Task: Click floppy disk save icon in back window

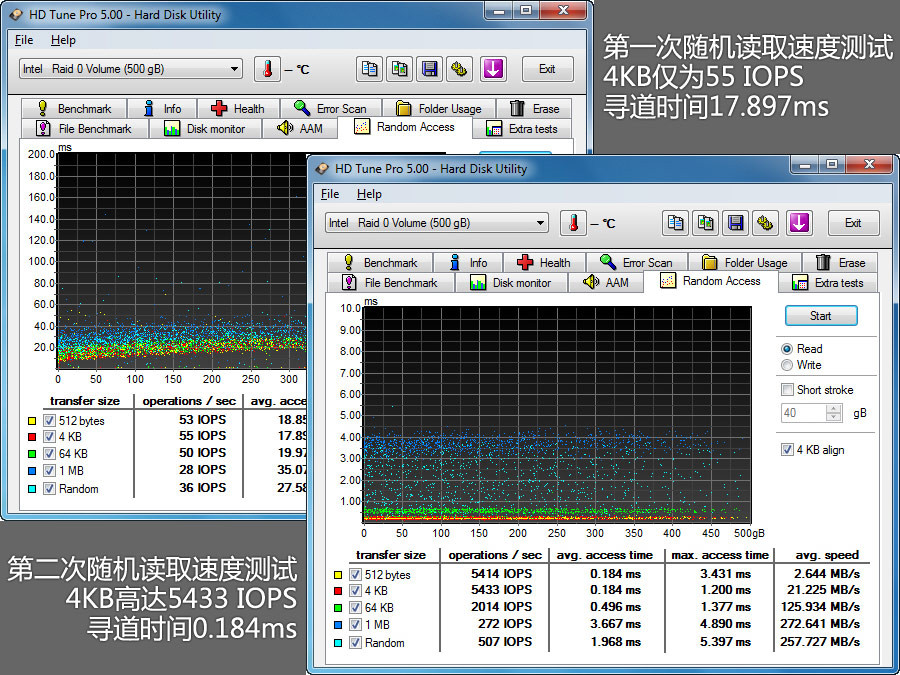Action: 430,69
